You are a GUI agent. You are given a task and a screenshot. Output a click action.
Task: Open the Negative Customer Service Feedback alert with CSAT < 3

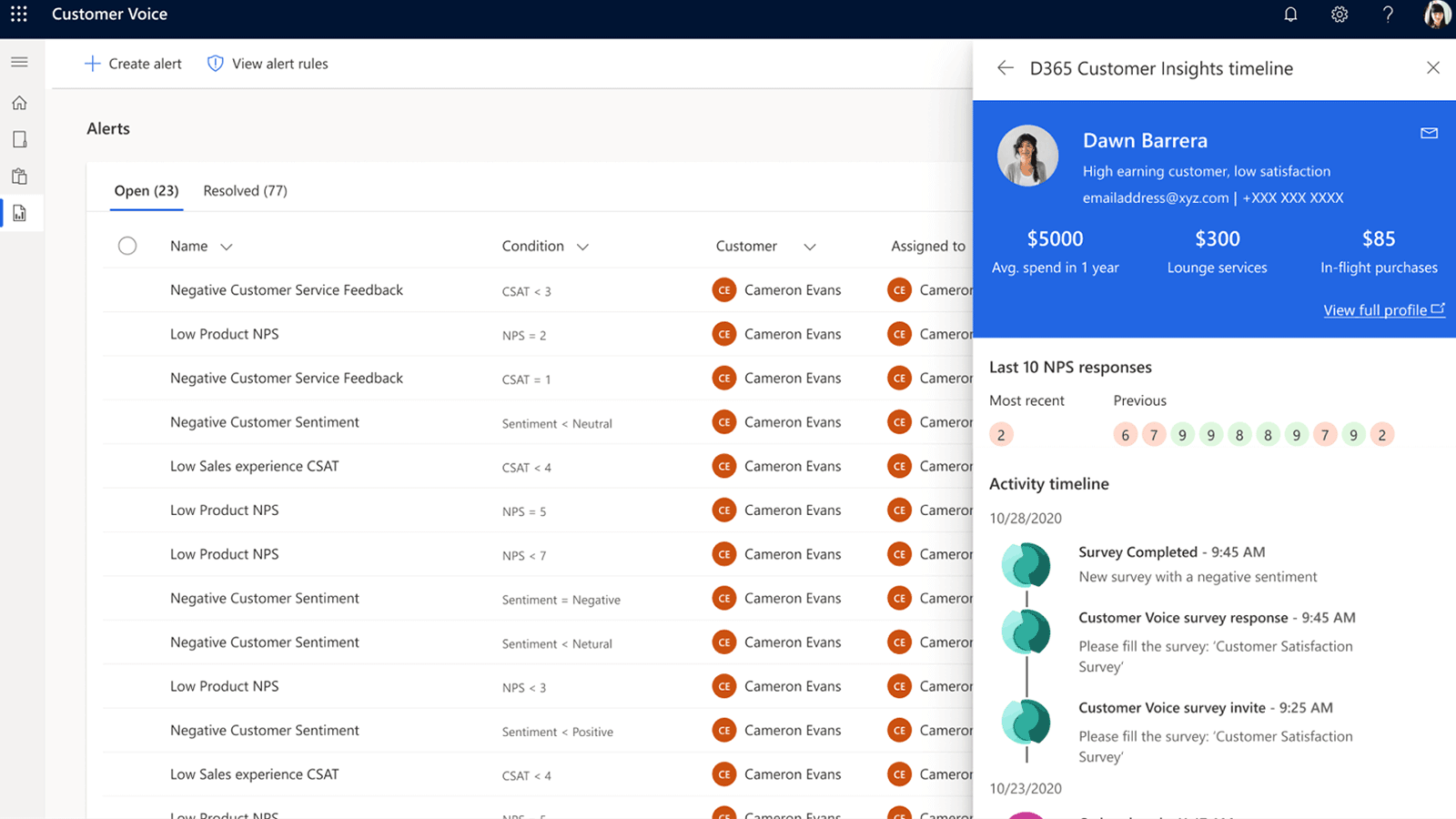tap(286, 290)
